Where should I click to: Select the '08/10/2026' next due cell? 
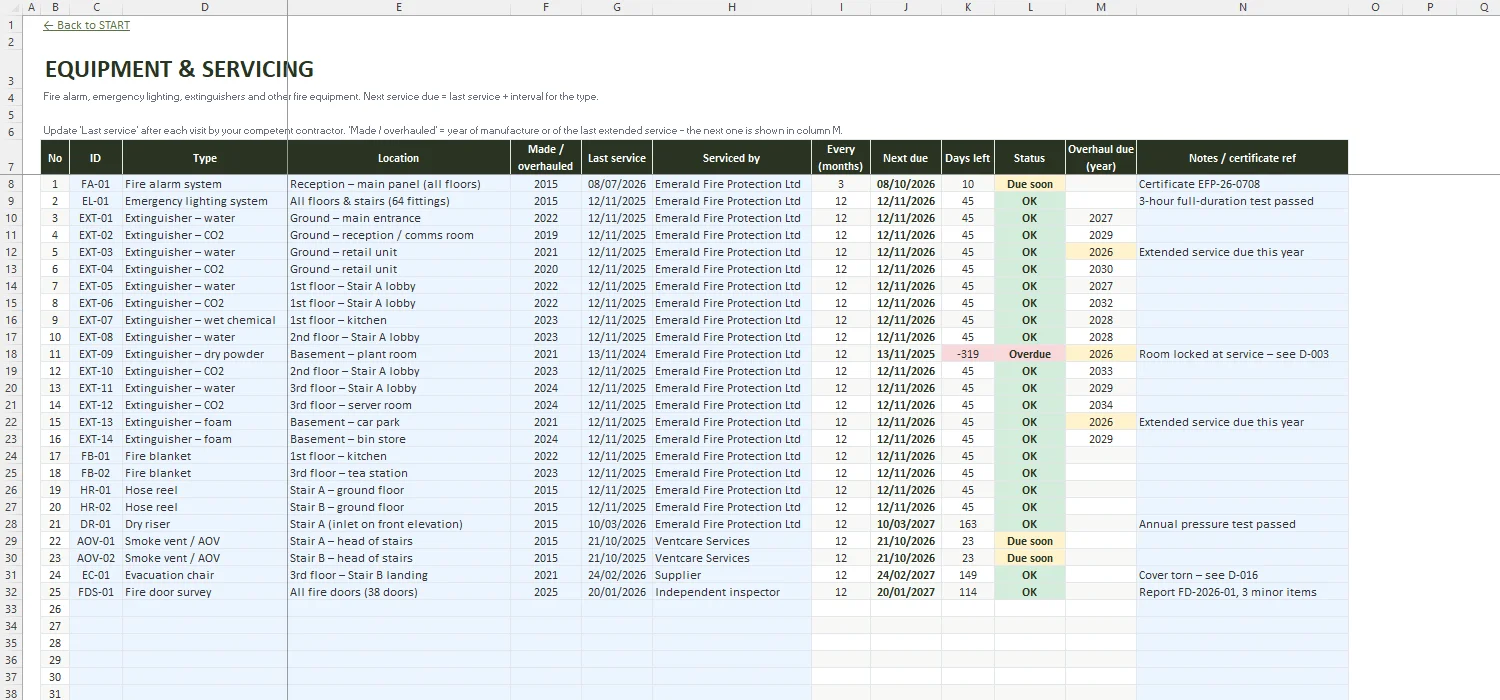[906, 184]
